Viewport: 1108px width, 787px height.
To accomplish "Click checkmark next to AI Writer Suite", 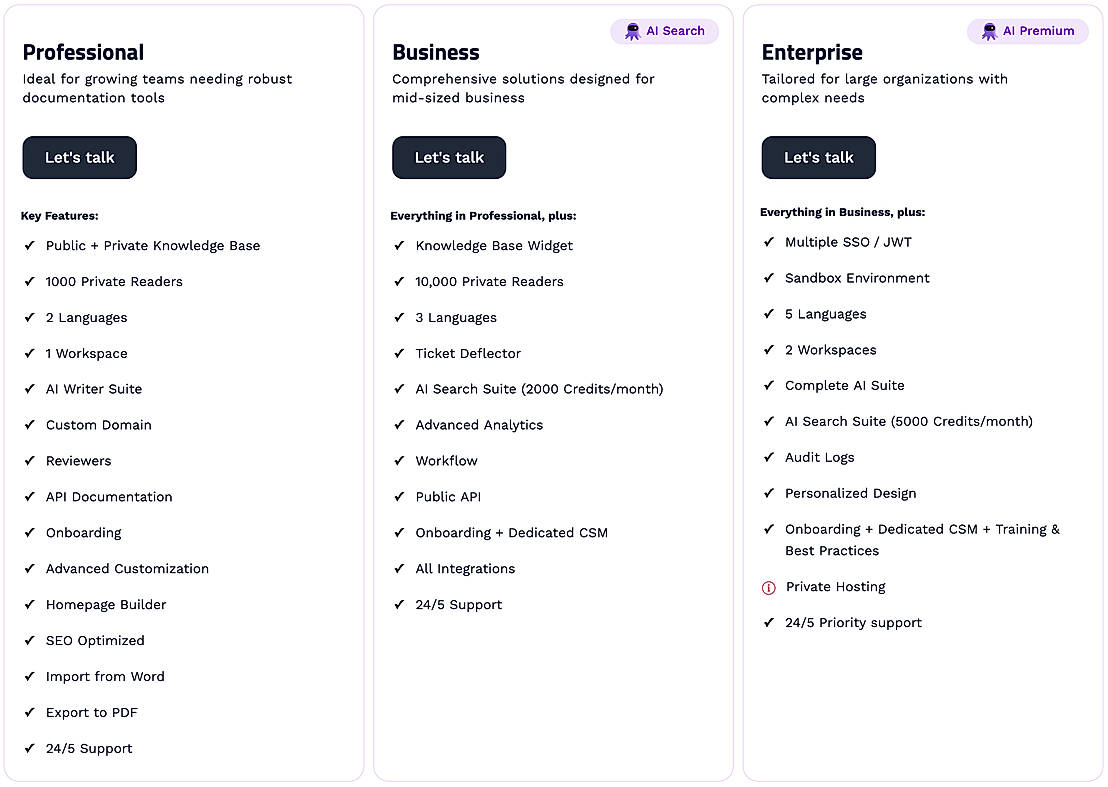I will point(30,389).
